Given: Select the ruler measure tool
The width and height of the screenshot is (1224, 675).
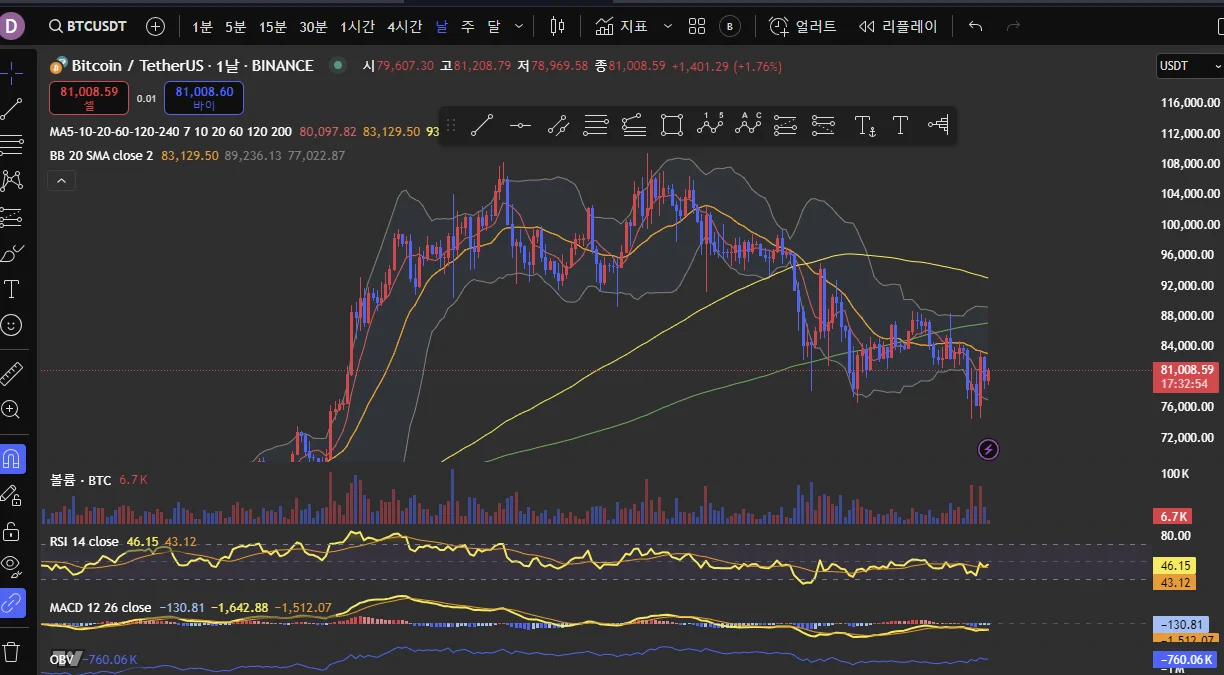Looking at the screenshot, I should point(12,374).
